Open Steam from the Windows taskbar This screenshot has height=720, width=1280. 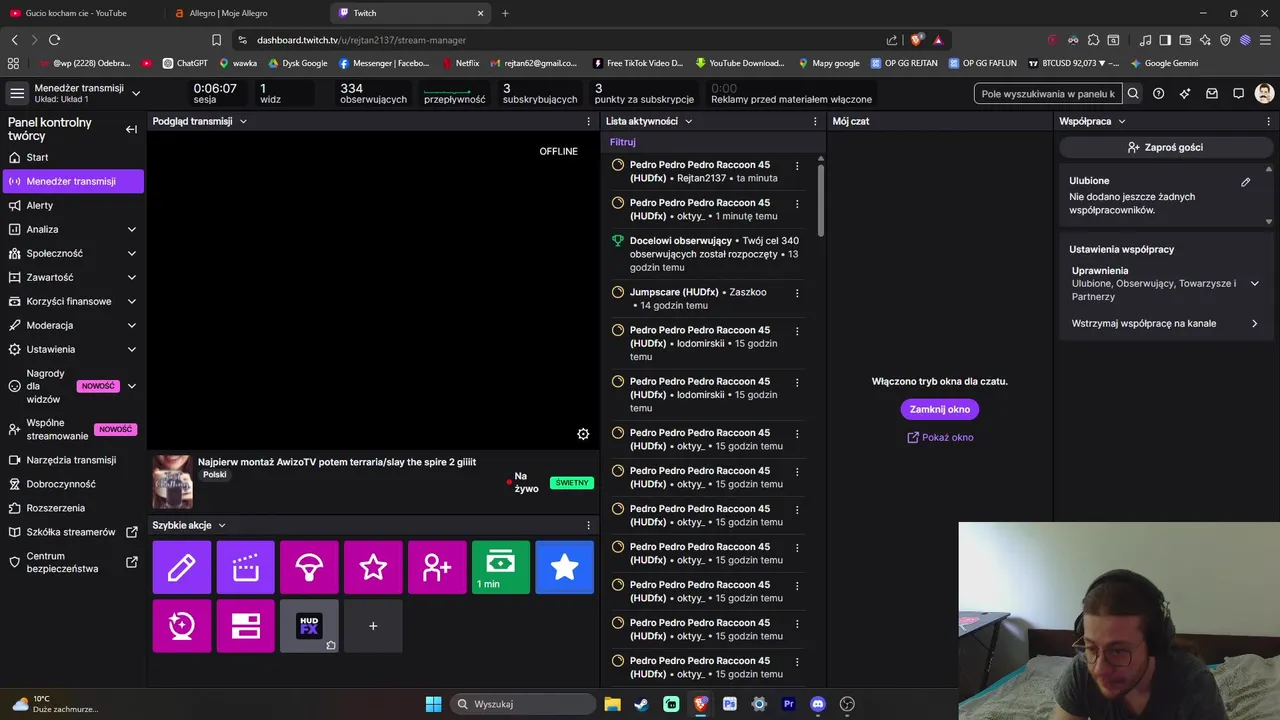tap(642, 704)
